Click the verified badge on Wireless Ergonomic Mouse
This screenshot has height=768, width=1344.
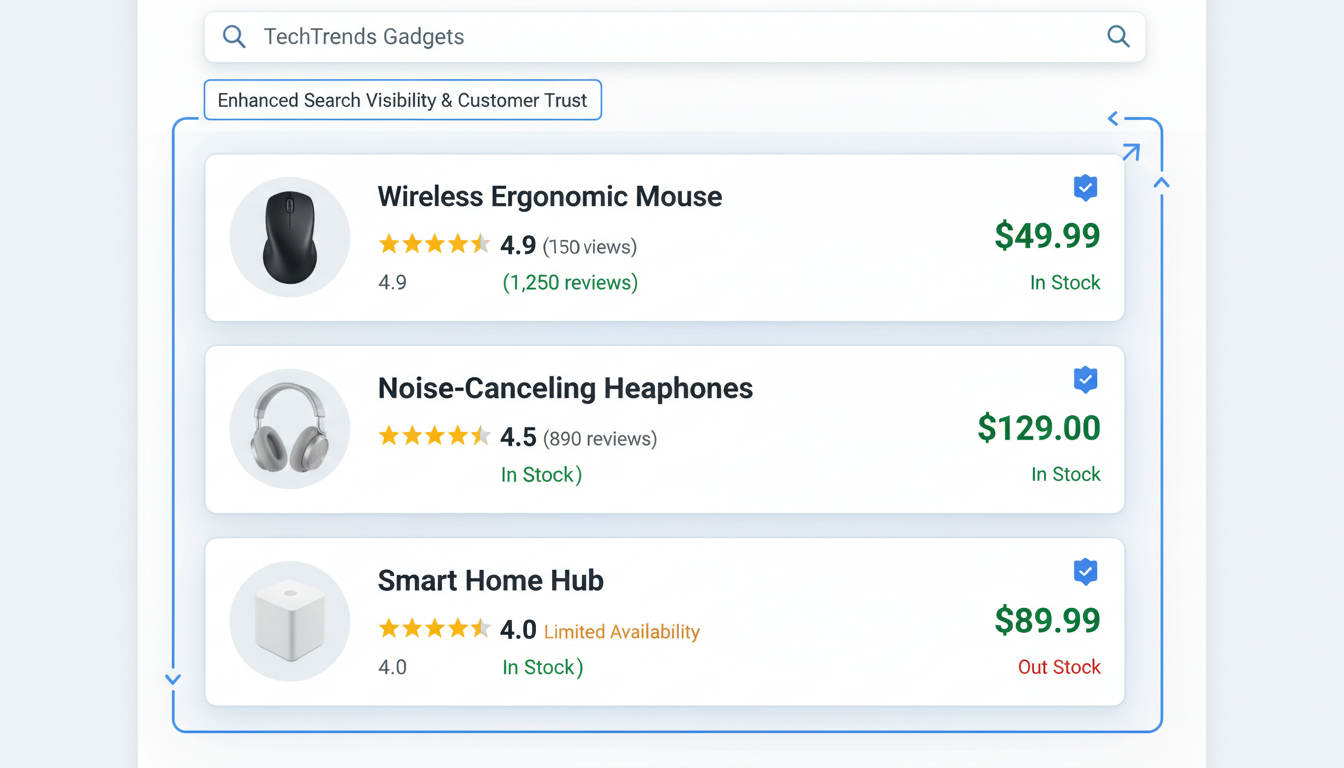point(1085,188)
